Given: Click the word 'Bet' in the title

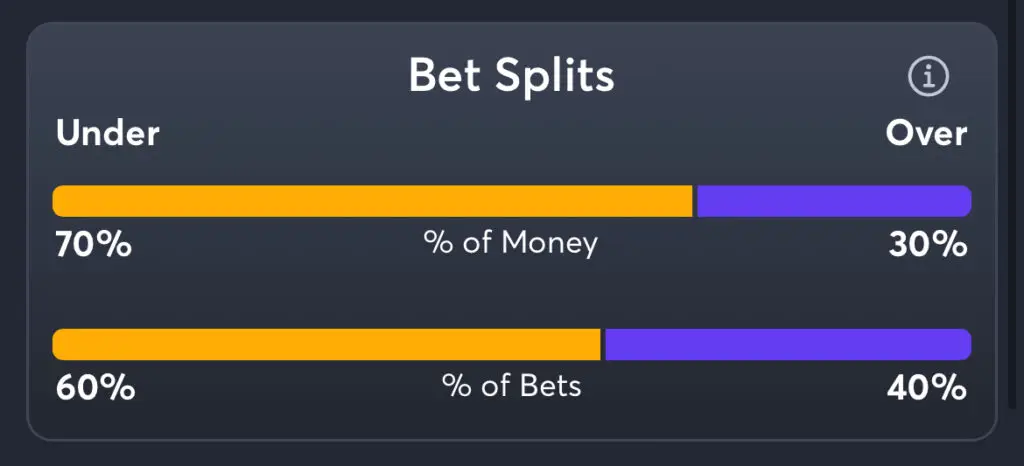Looking at the screenshot, I should 445,76.
